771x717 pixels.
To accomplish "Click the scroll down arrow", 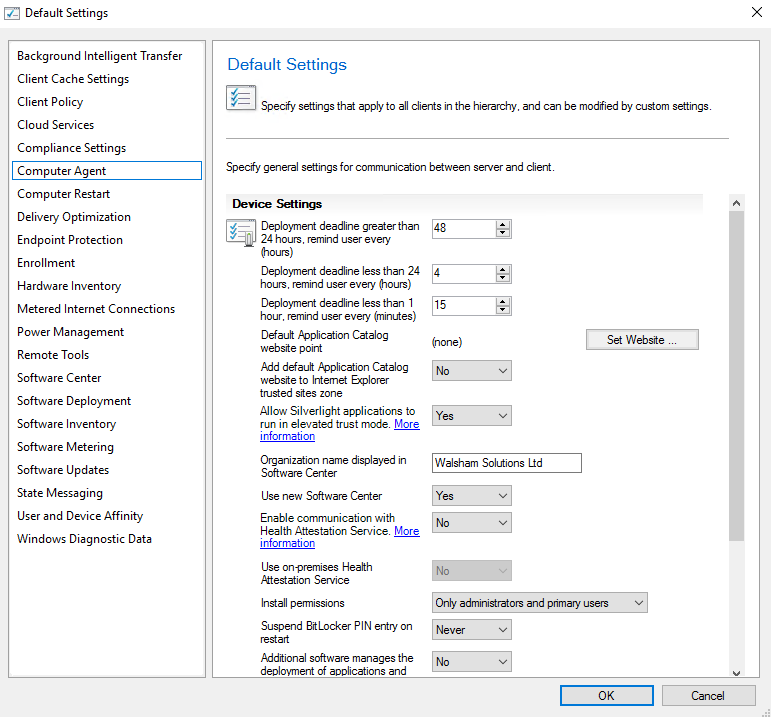I will [736, 673].
